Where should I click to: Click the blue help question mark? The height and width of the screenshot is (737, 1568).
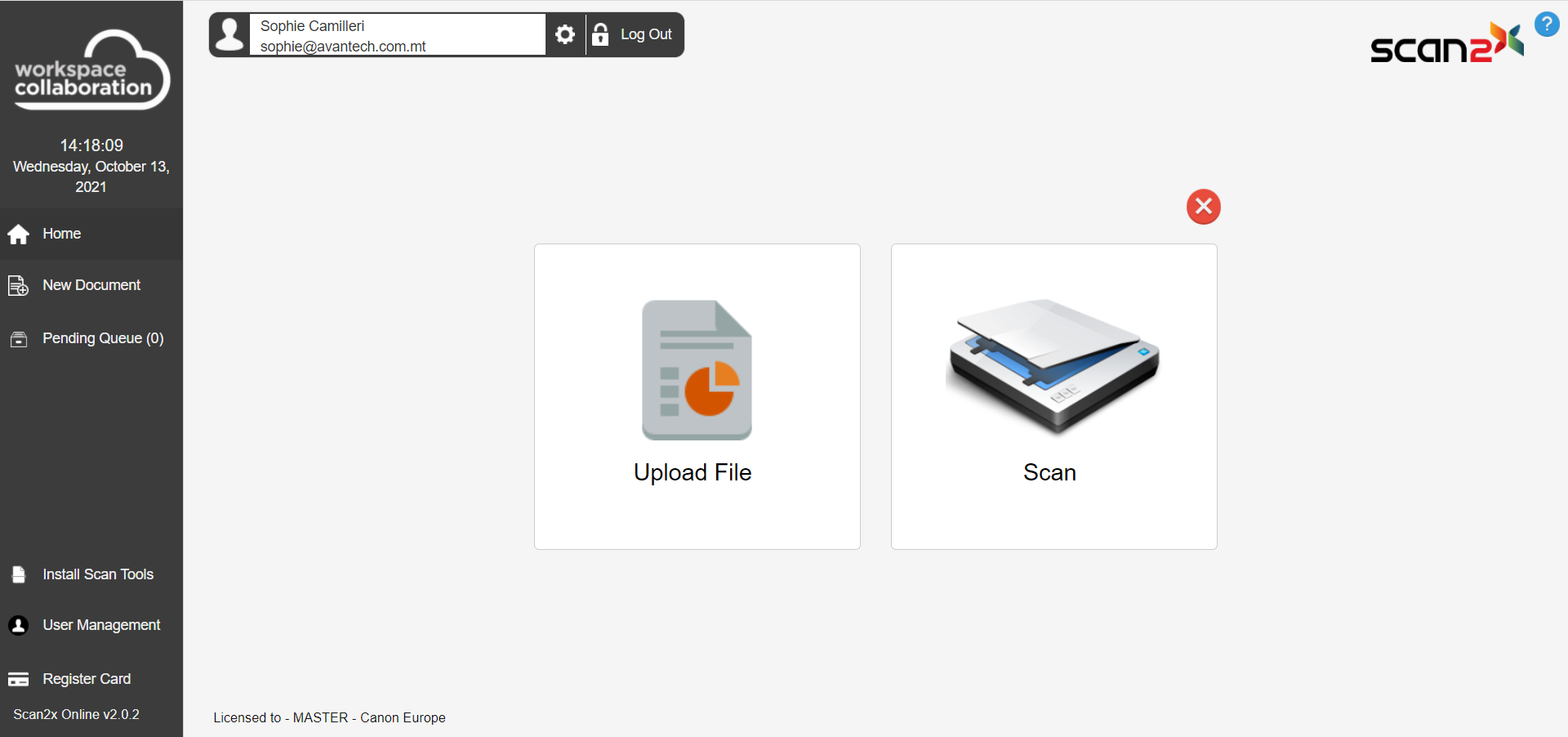(x=1546, y=25)
